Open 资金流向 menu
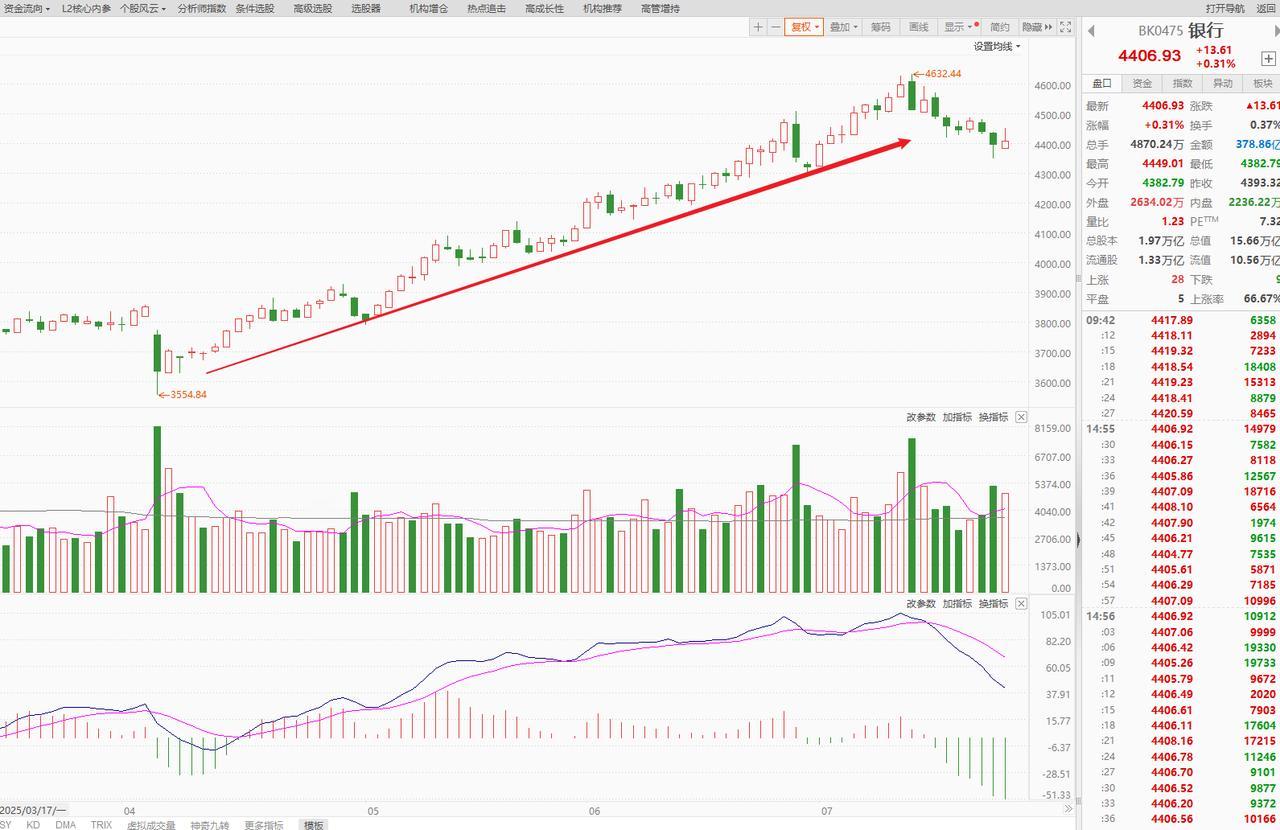 coord(26,8)
